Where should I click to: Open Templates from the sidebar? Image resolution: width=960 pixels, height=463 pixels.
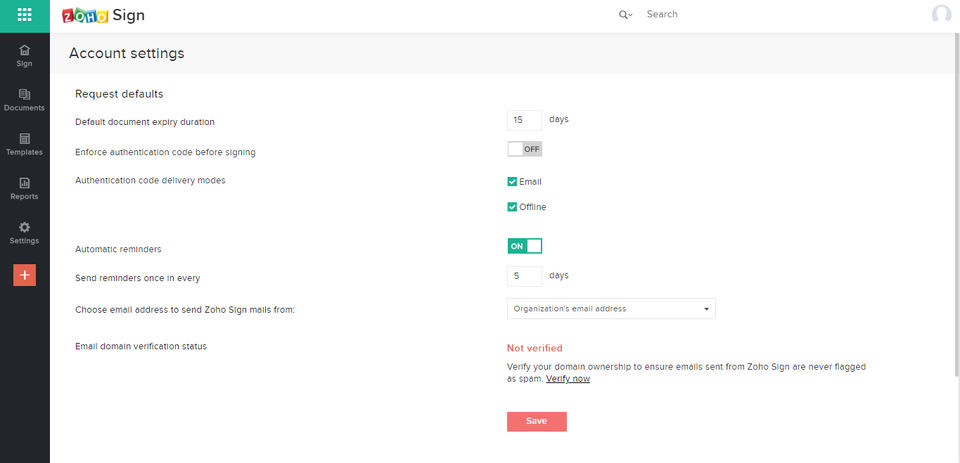pyautogui.click(x=24, y=145)
